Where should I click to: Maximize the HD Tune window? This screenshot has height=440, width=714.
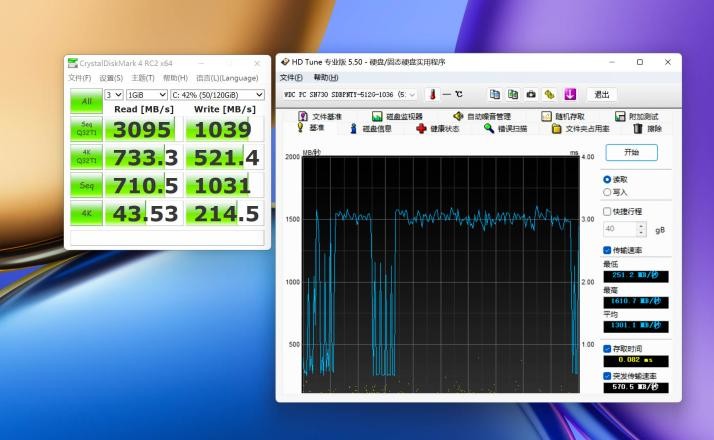640,62
